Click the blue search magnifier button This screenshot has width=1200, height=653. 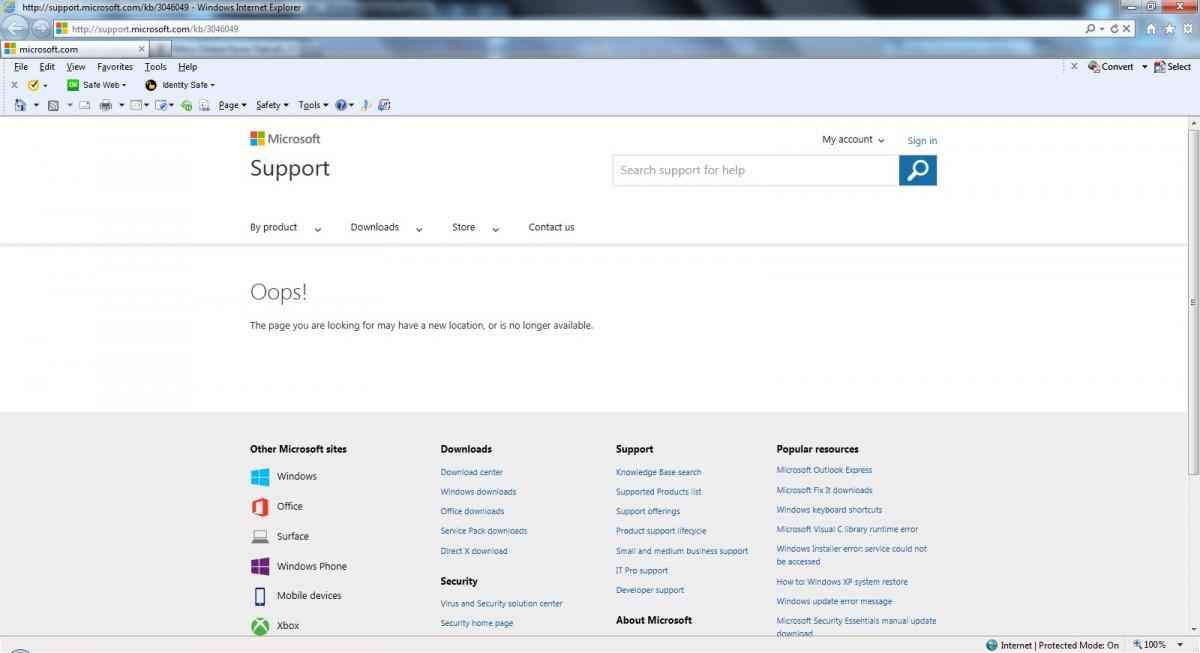click(x=918, y=170)
